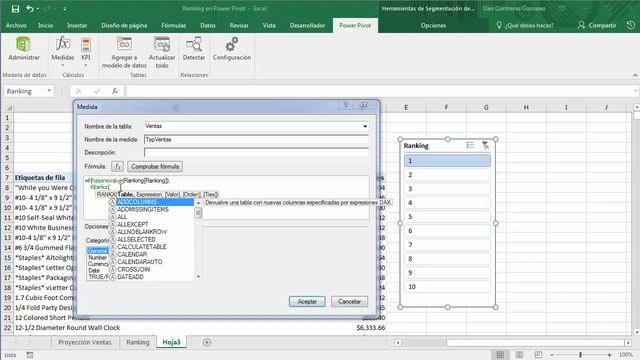Open the KPI menu
The height and width of the screenshot is (360, 640).
(x=86, y=51)
